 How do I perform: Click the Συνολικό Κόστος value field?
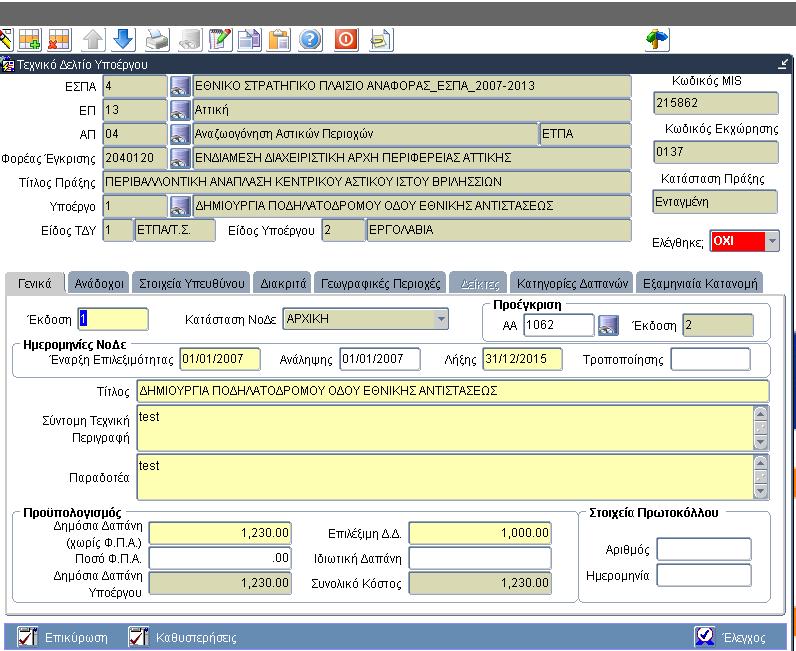[480, 583]
